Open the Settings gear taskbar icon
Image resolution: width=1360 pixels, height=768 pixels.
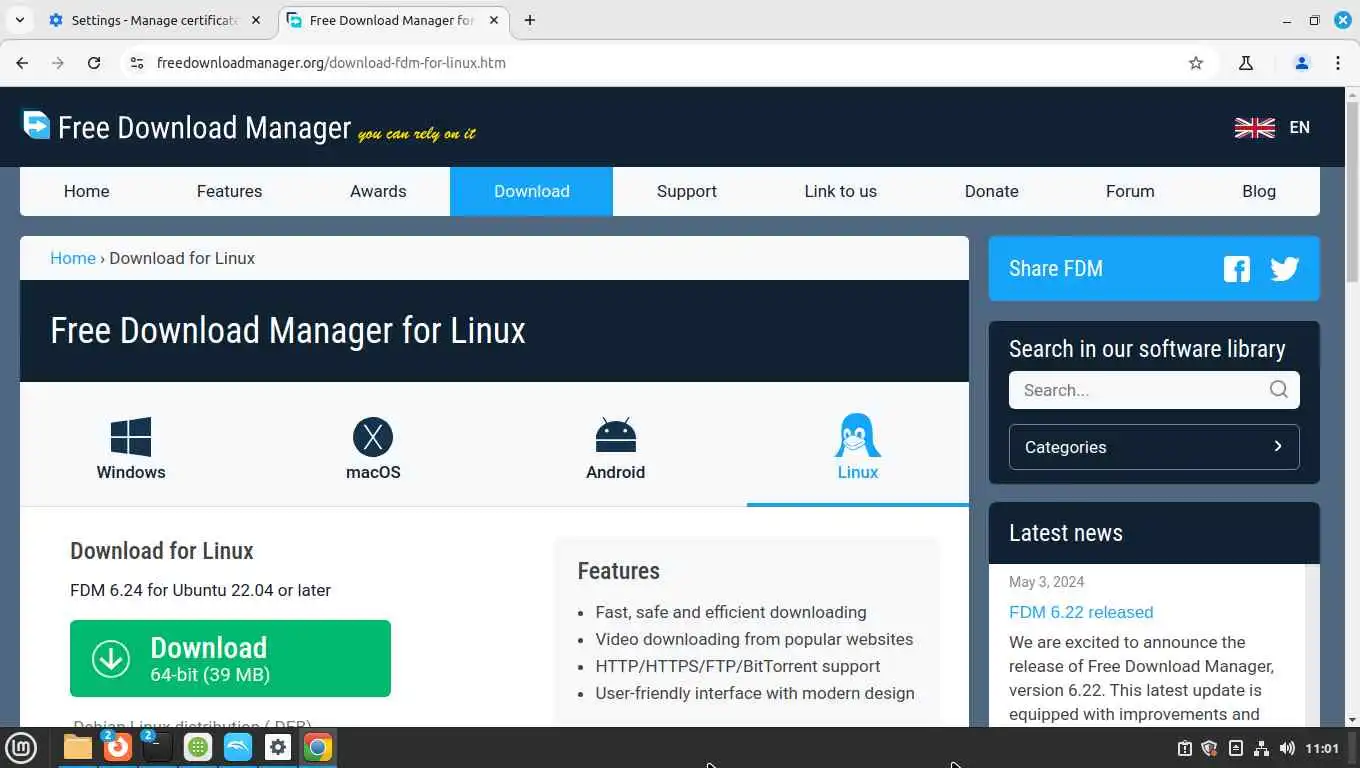click(278, 747)
